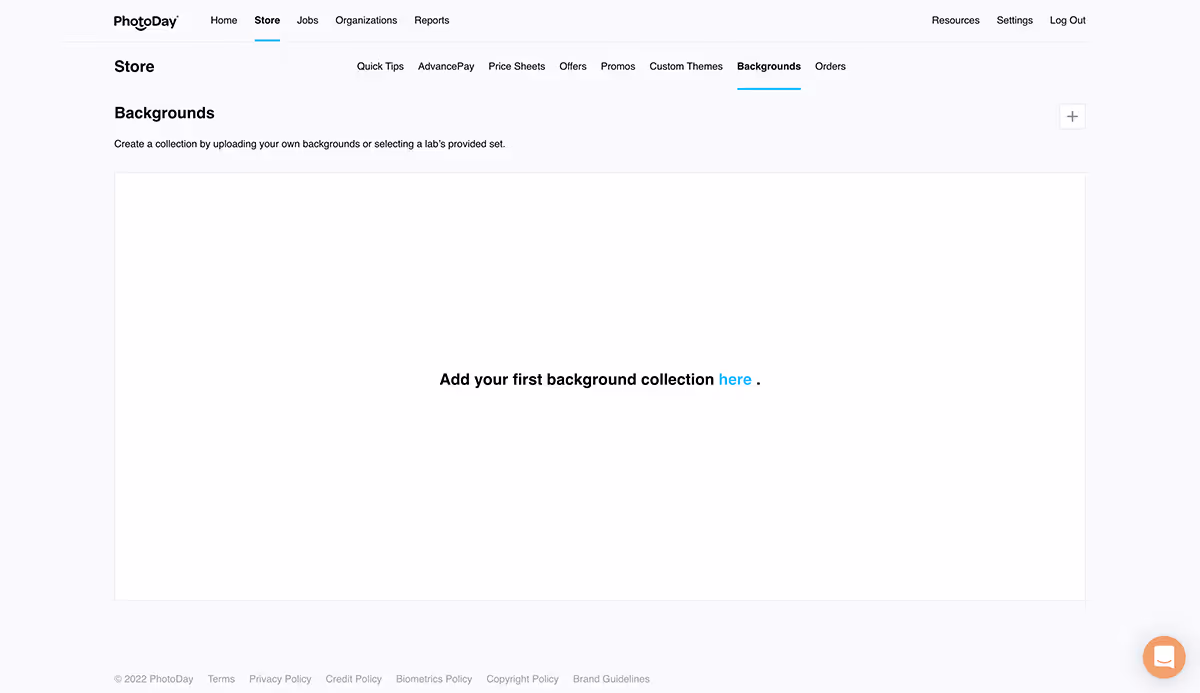Viewport: 1200px width, 693px height.
Task: Click the '© 2022 PhotoDay' copyright text
Action: (154, 679)
